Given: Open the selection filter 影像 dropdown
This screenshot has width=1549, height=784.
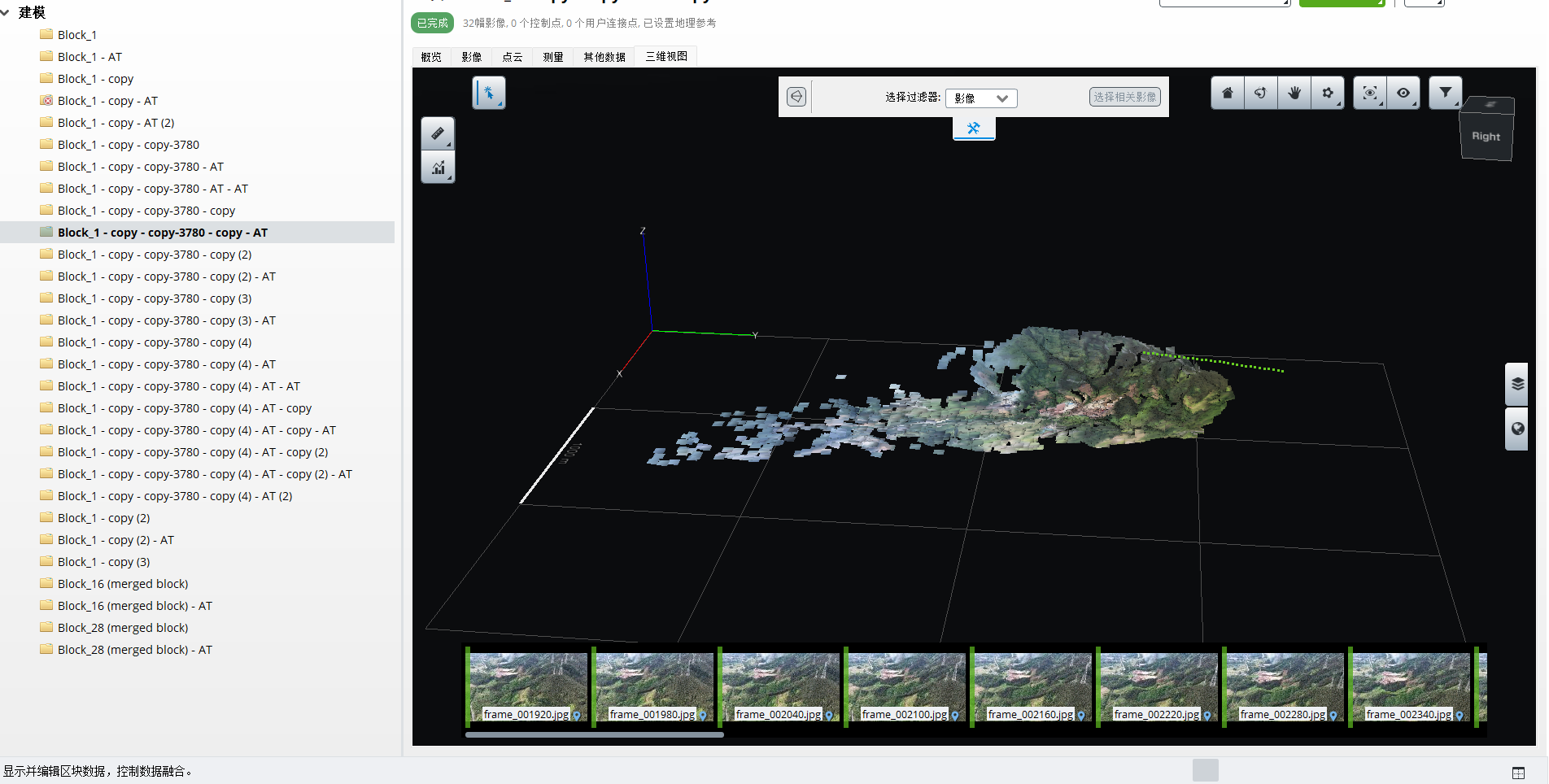Looking at the screenshot, I should (x=981, y=98).
